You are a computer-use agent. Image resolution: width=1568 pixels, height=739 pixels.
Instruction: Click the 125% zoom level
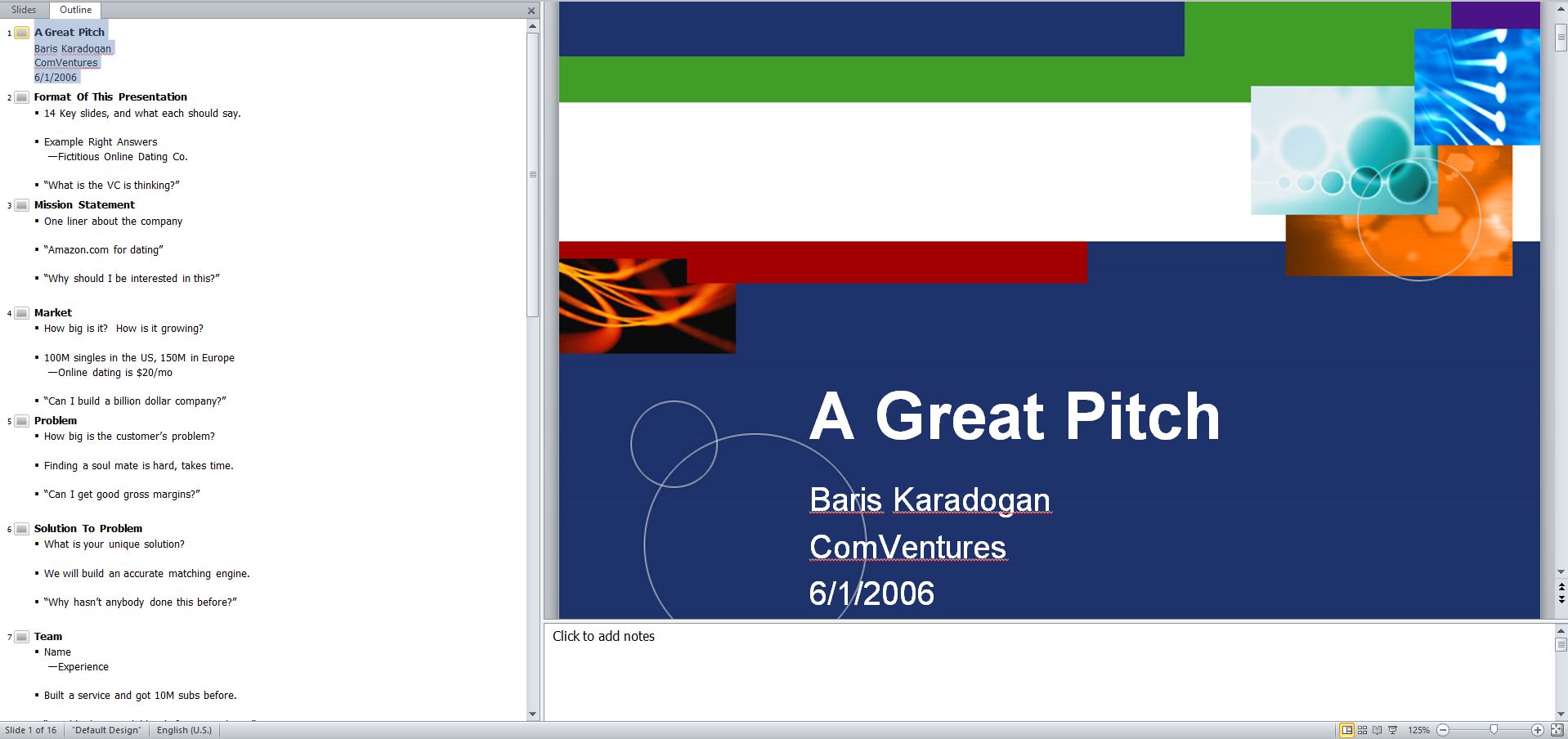1418,730
